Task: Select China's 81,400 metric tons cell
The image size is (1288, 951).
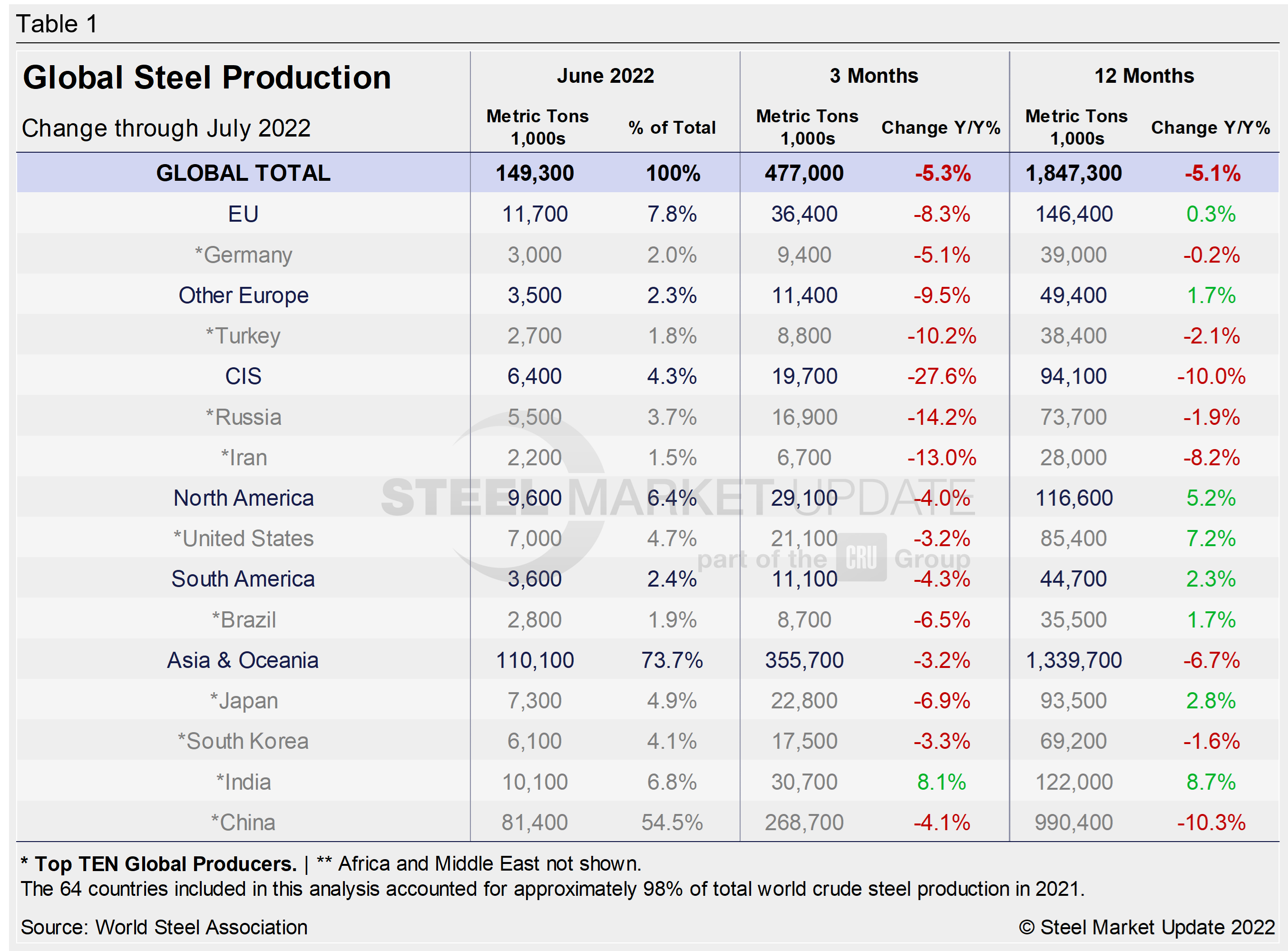Action: coord(534,822)
